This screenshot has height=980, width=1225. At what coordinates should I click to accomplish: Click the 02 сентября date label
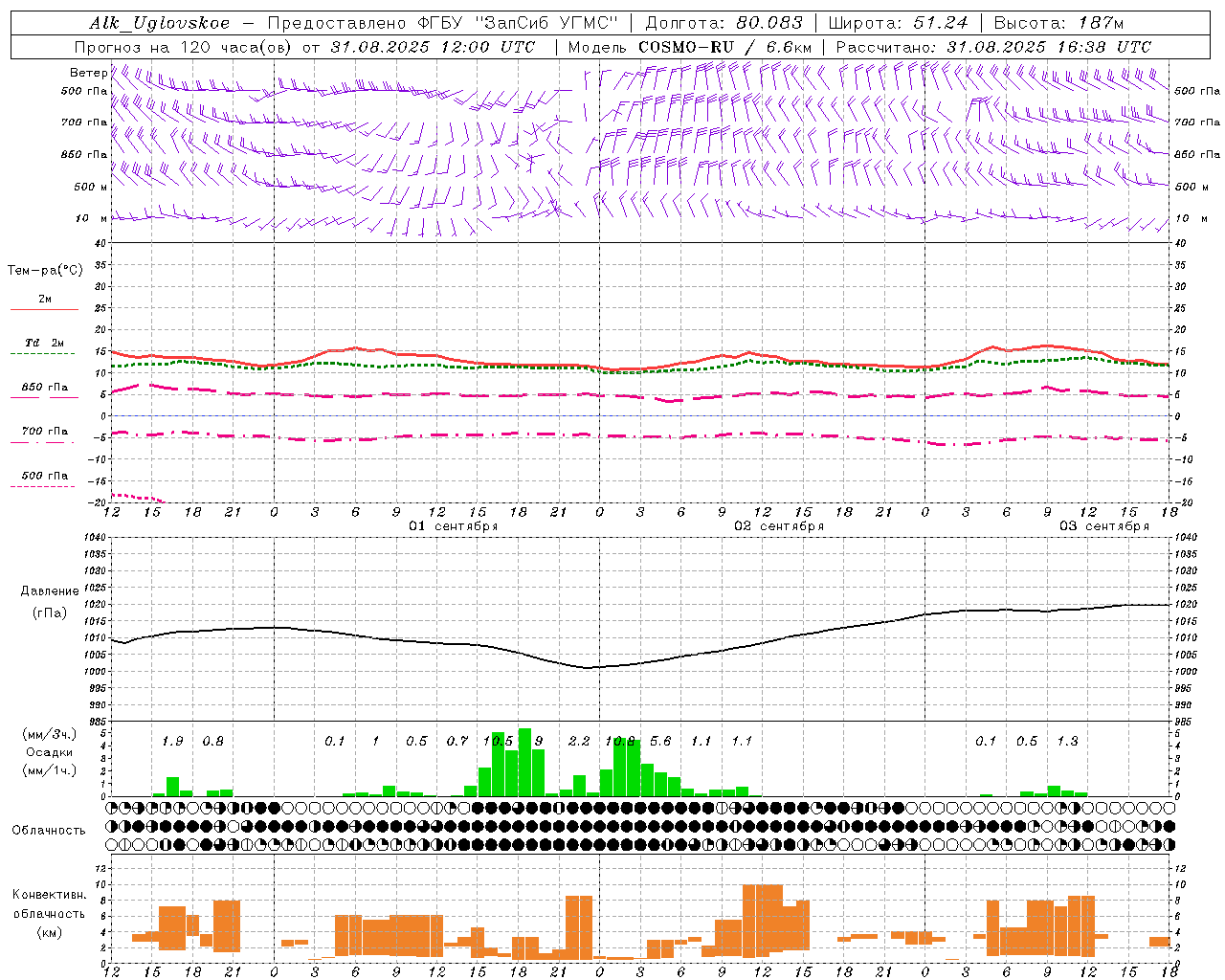779,526
